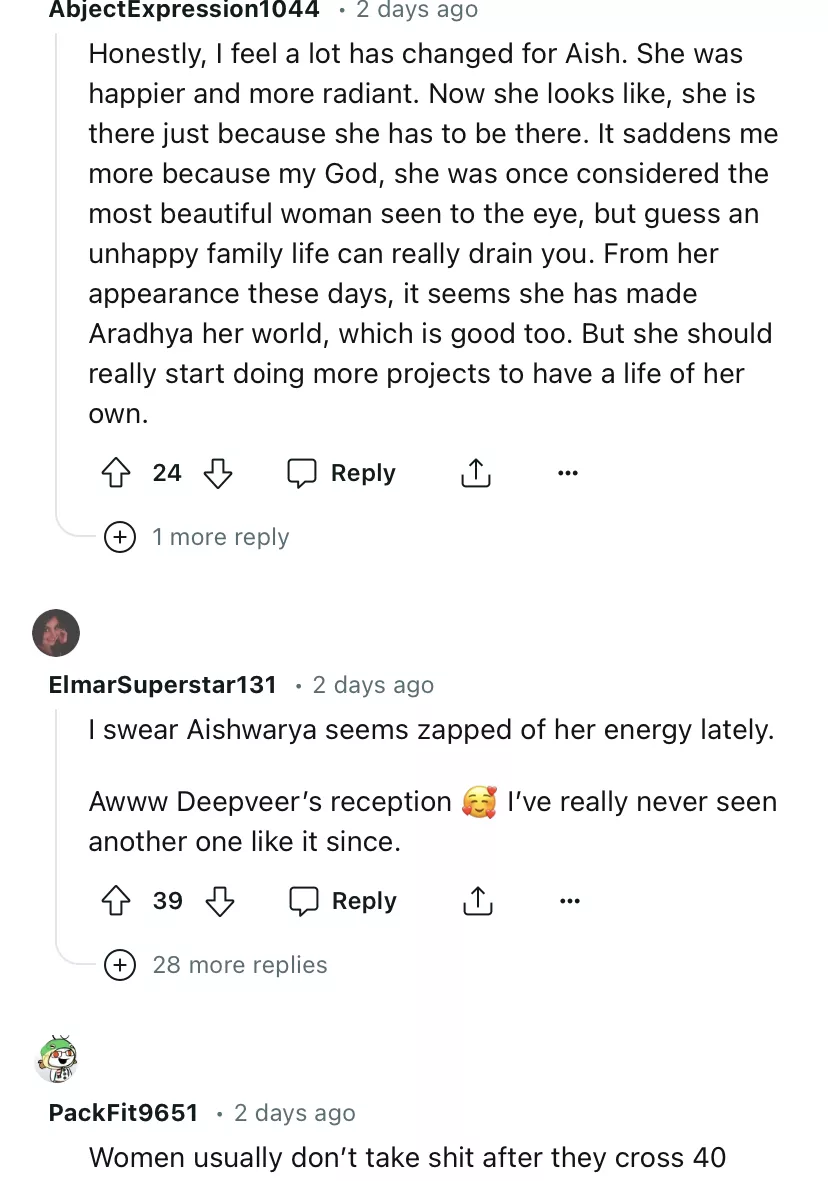This screenshot has width=828, height=1181.
Task: Share ElmarSuperstar131's comment
Action: pos(477,901)
